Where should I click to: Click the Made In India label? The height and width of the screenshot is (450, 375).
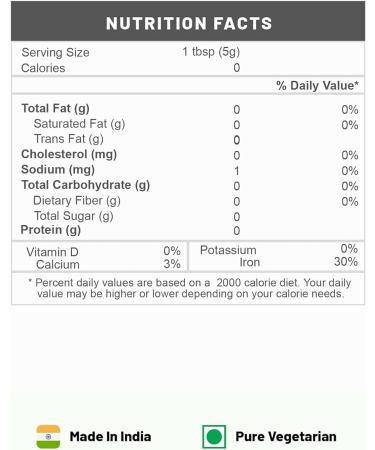tap(110, 436)
